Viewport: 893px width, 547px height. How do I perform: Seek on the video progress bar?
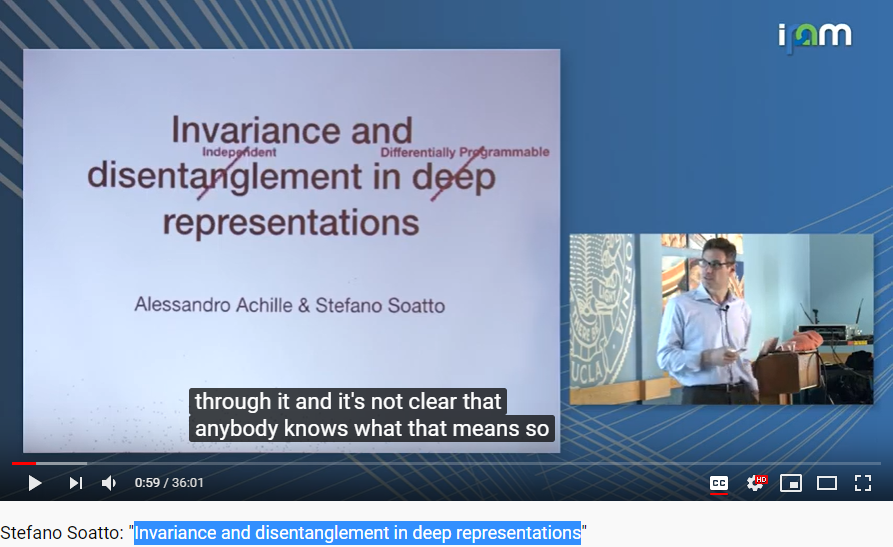tap(446, 463)
